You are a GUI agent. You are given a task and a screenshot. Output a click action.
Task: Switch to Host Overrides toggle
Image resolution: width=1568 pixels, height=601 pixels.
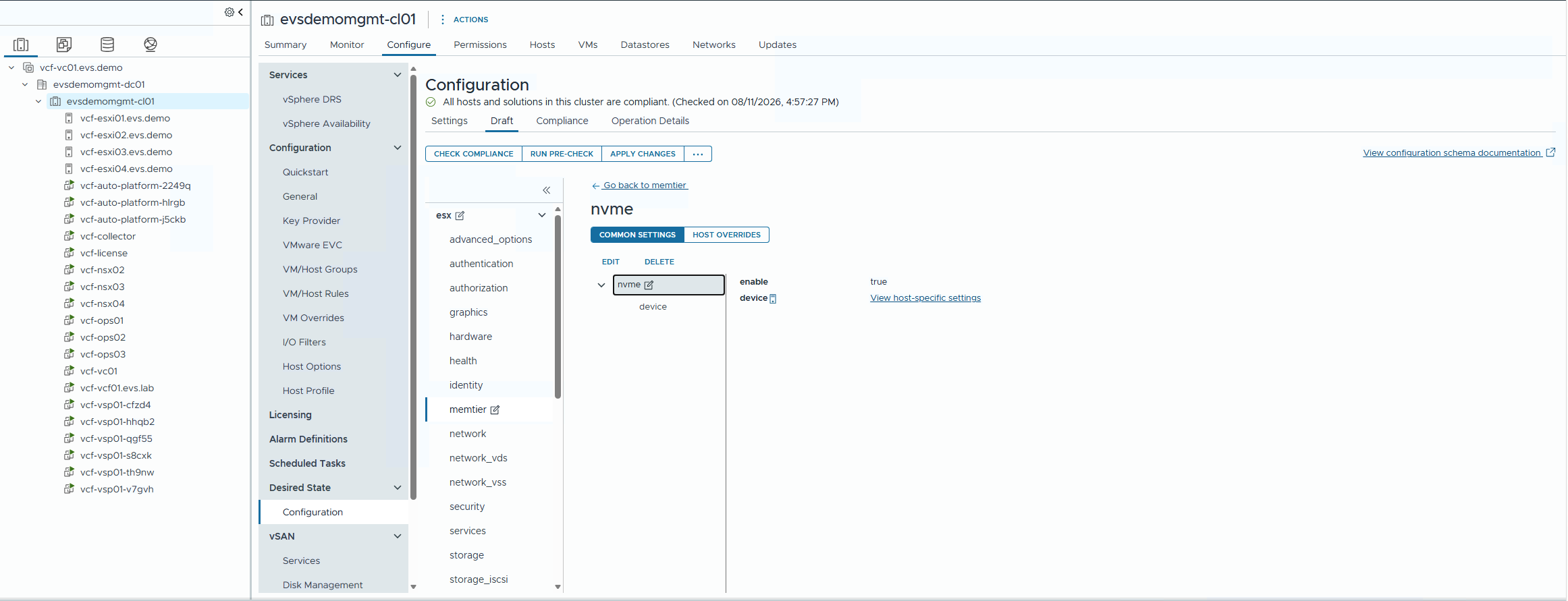(x=726, y=235)
